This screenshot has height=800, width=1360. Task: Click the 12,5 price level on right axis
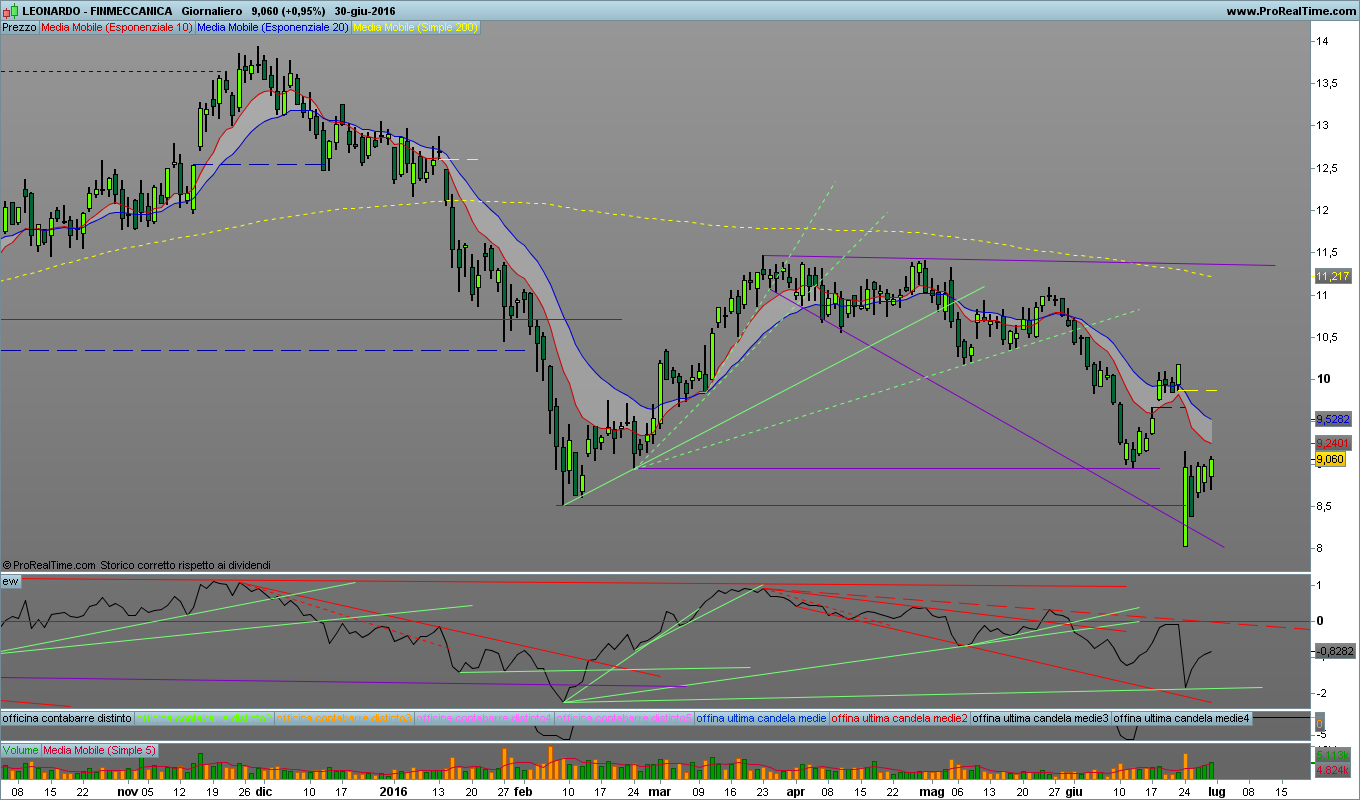(x=1328, y=168)
